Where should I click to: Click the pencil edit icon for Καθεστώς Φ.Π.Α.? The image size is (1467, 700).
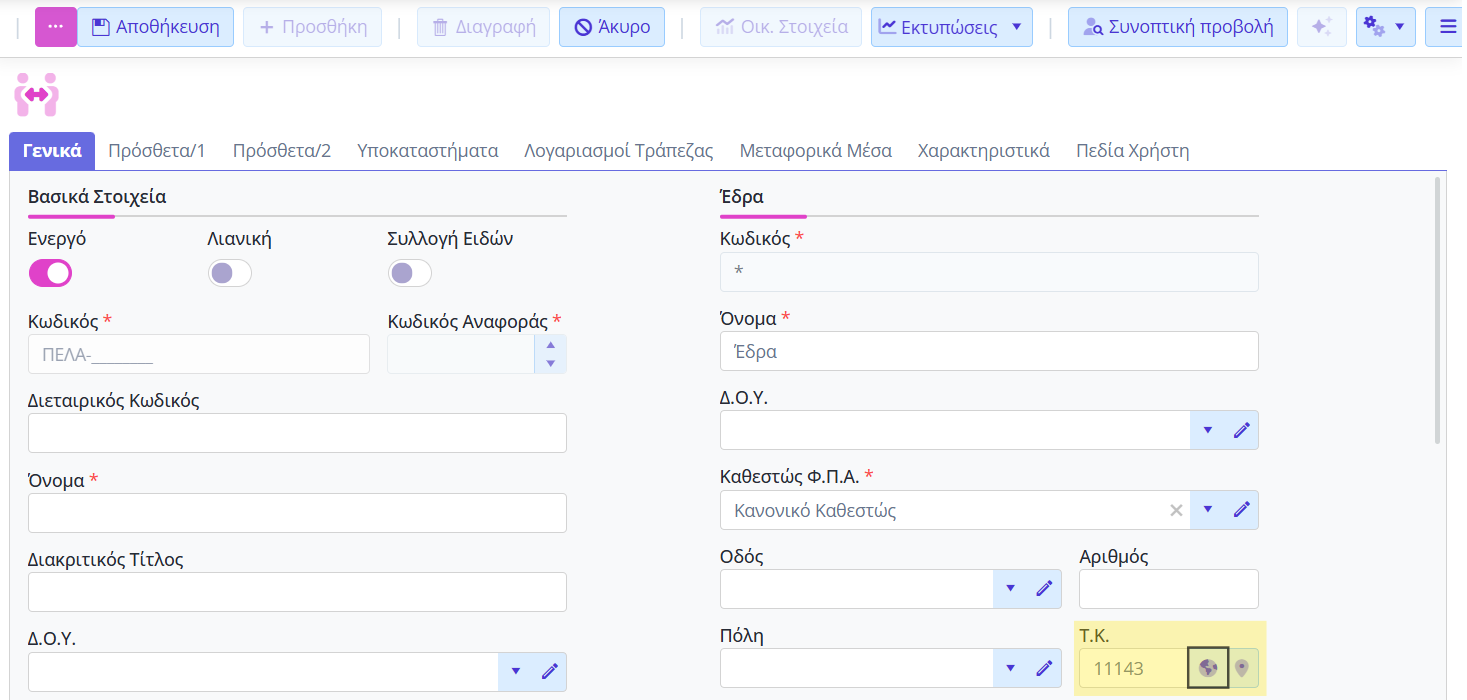point(1242,510)
